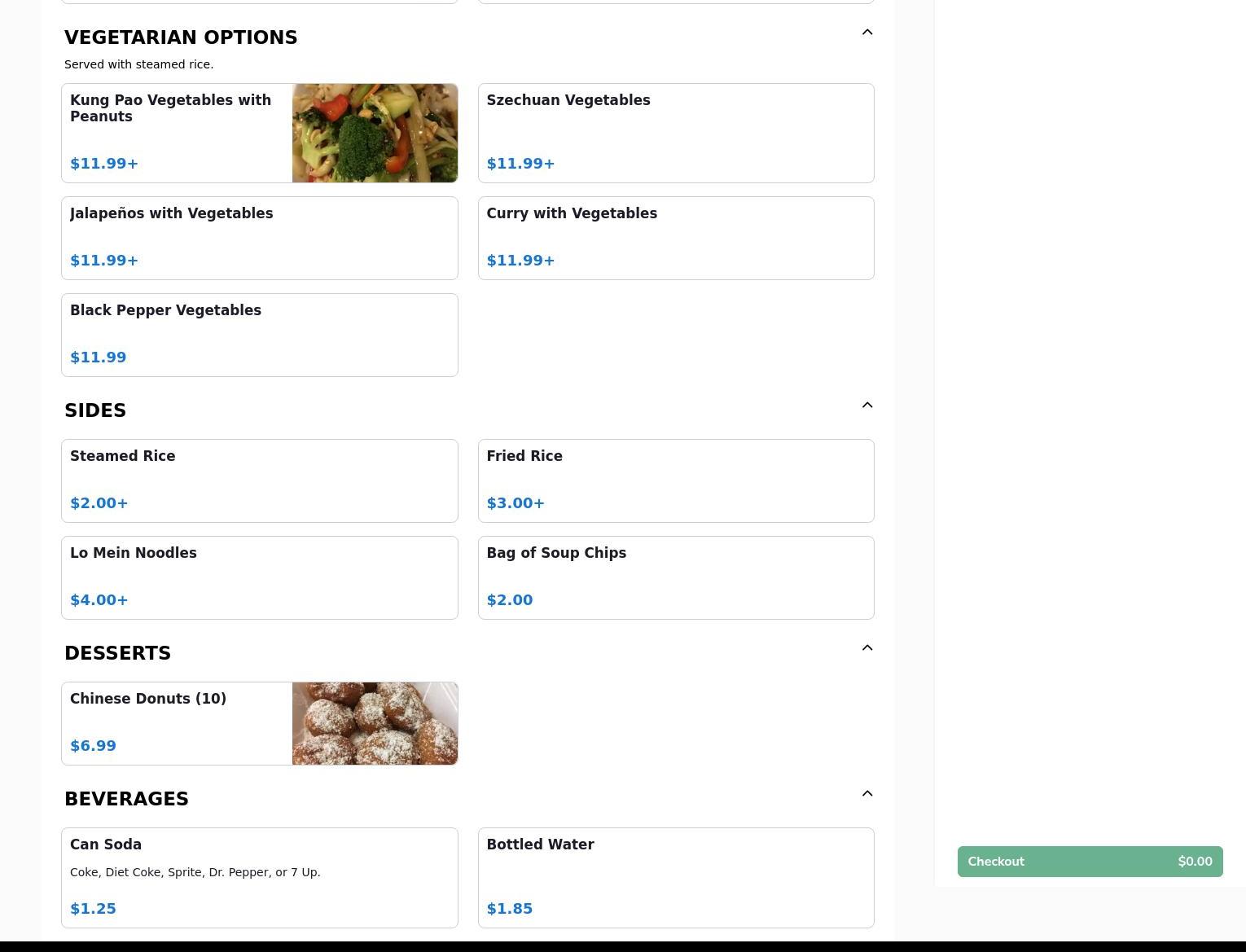Add Lo Mein Noodles side

click(259, 577)
